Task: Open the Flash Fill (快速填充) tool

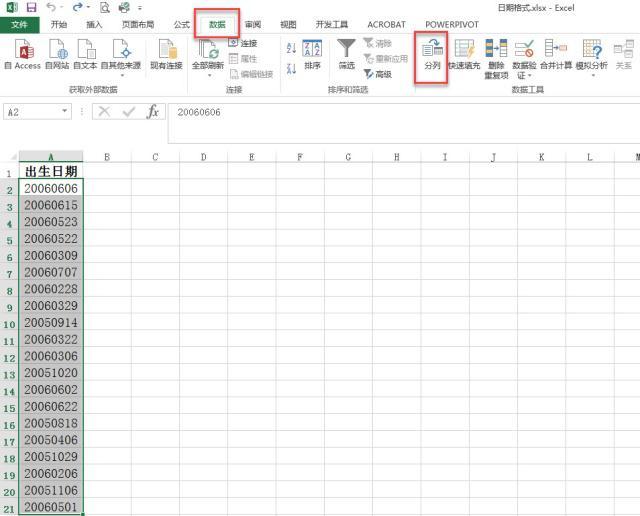Action: [464, 54]
